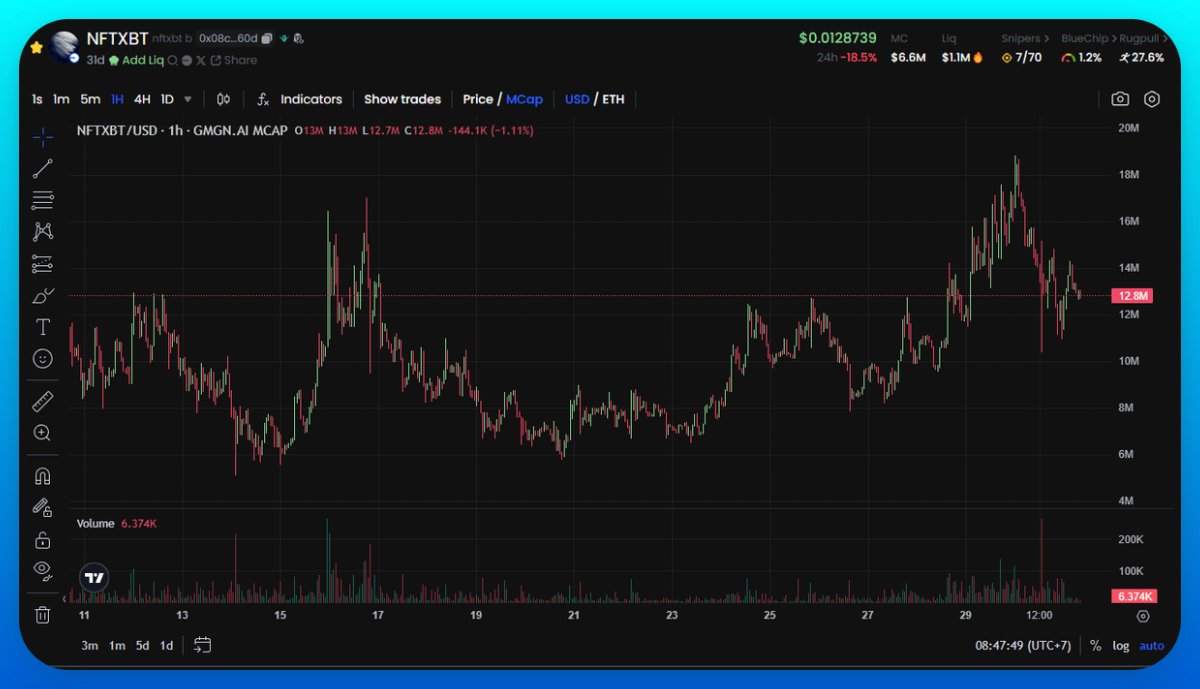
Task: Open time axis settings gear icon
Action: [1144, 616]
